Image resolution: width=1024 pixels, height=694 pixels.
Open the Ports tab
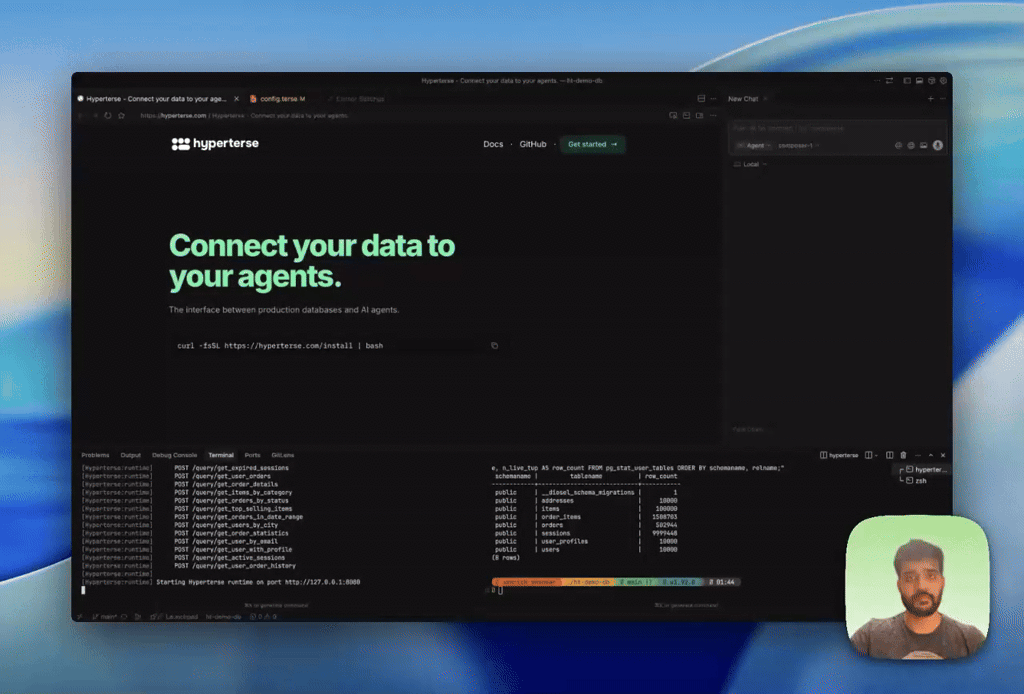pyautogui.click(x=252, y=455)
